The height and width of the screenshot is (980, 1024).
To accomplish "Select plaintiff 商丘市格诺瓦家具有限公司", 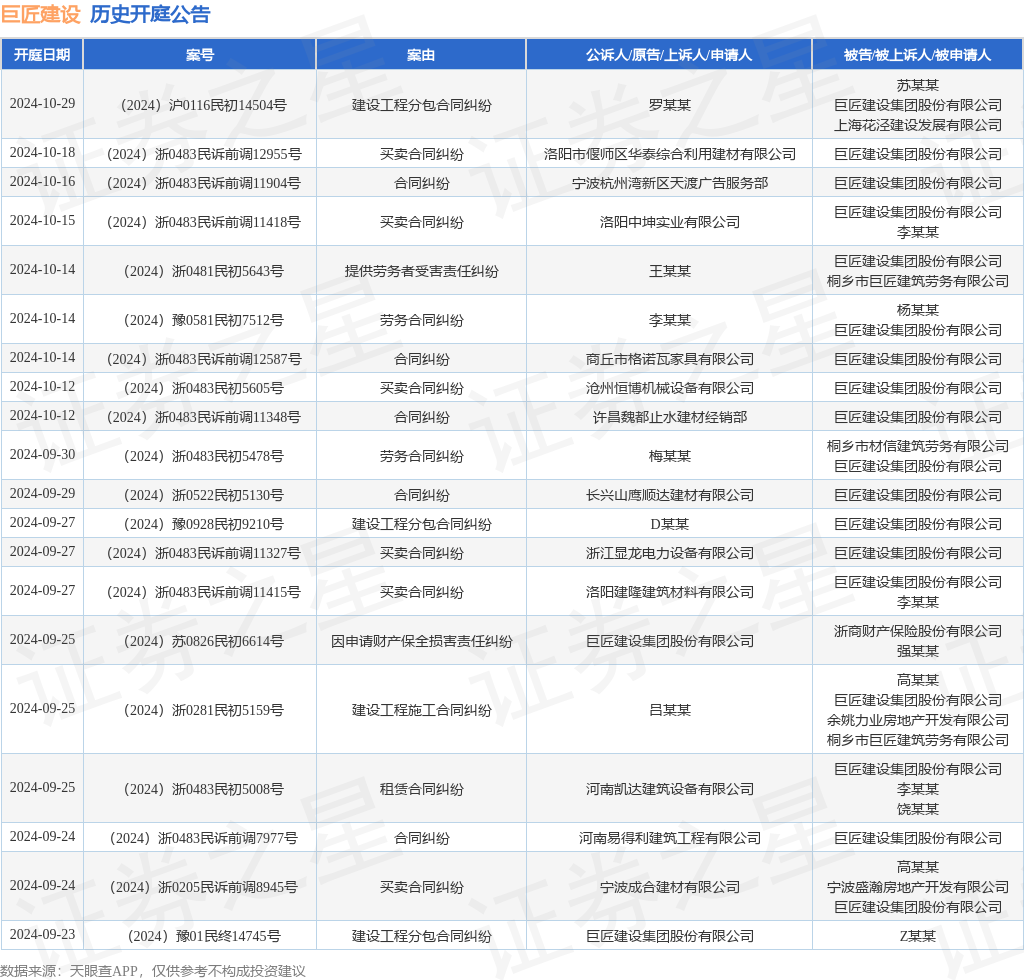I will point(669,360).
